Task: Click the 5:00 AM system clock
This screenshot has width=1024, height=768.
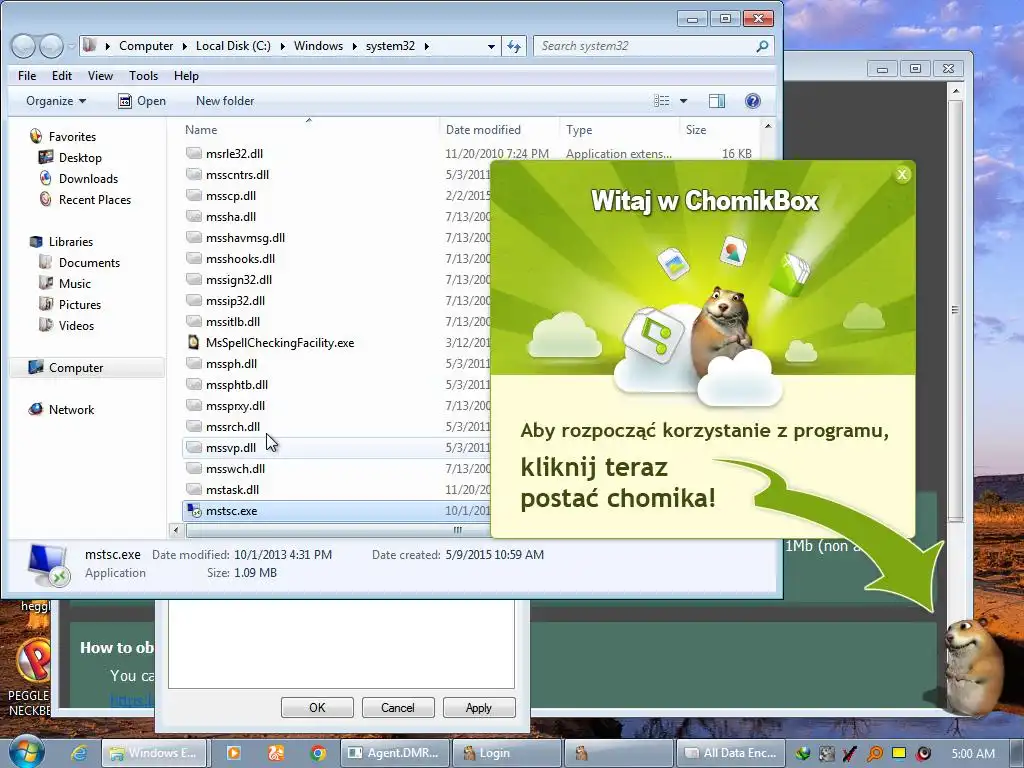Action: (x=973, y=753)
